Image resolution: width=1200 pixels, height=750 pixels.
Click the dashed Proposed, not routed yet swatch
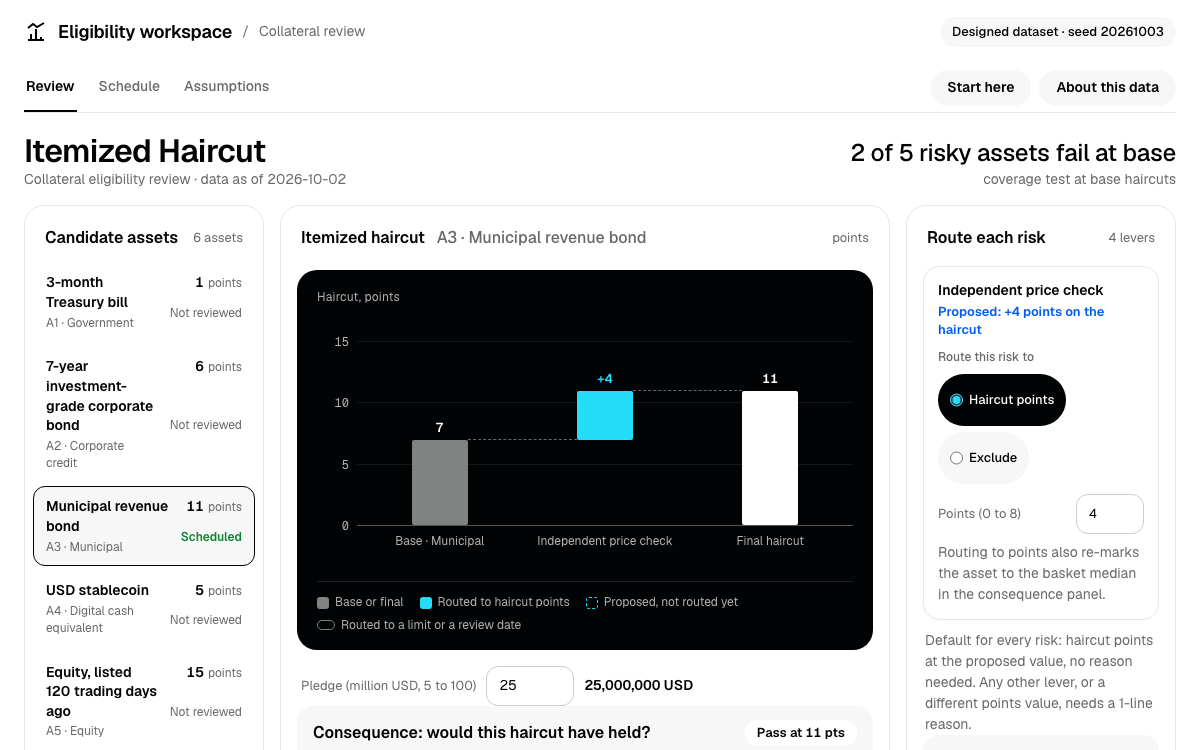click(592, 602)
